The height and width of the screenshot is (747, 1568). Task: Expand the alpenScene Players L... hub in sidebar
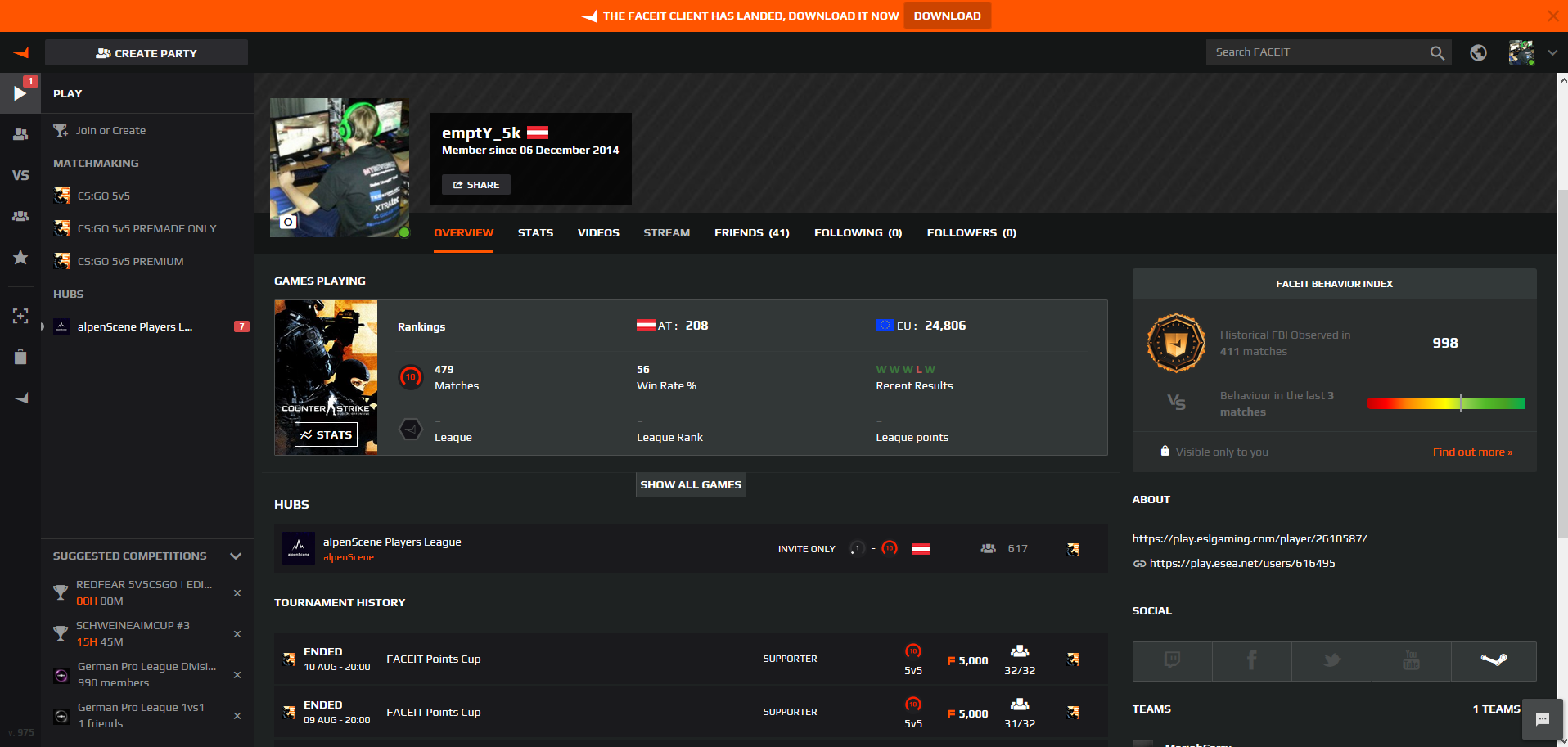click(43, 326)
